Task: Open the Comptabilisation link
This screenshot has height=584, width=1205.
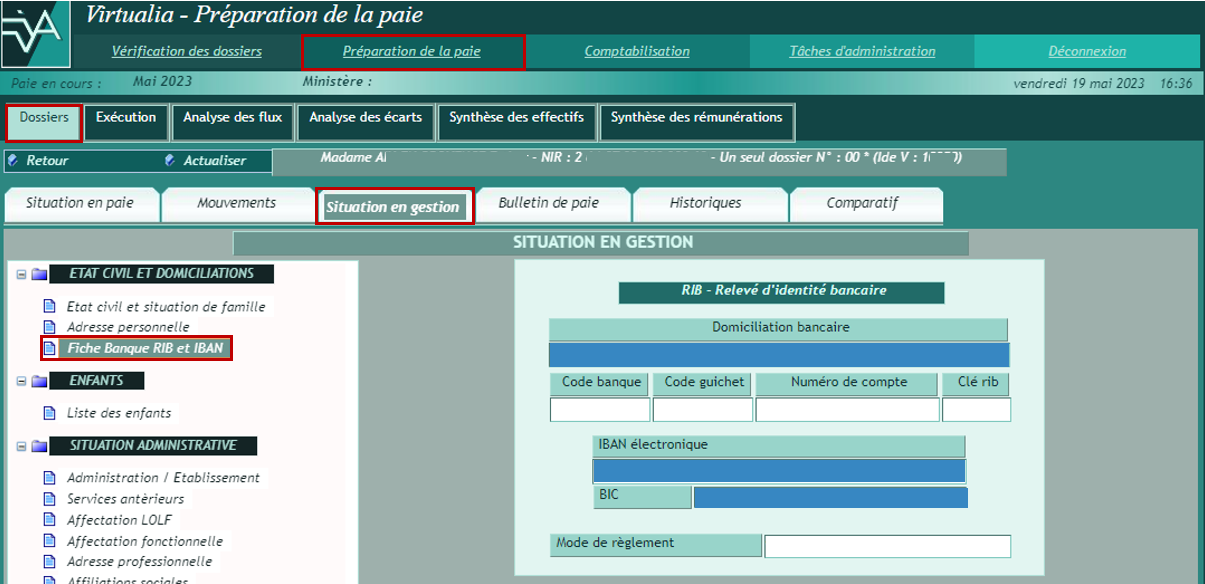Action: [x=637, y=51]
